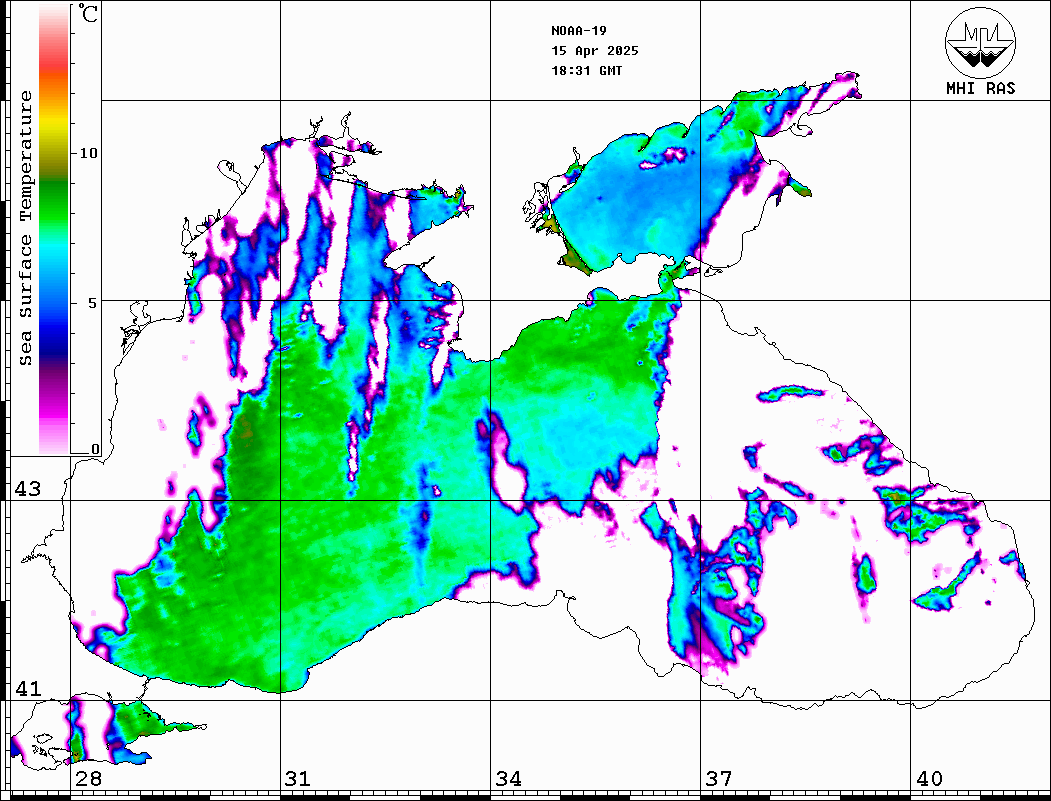
Task: Click longitude label '31'
Action: [x=298, y=779]
